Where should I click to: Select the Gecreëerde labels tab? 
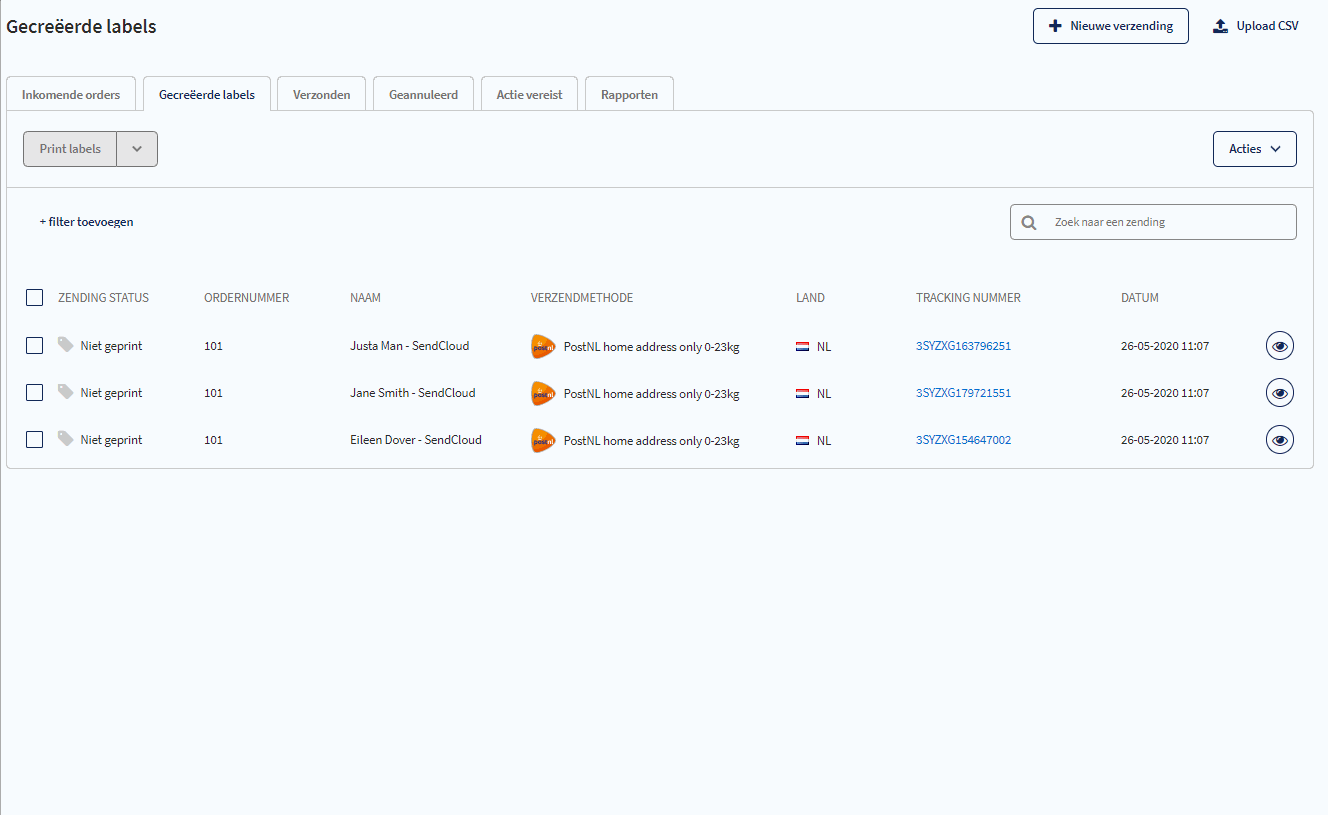pyautogui.click(x=207, y=95)
